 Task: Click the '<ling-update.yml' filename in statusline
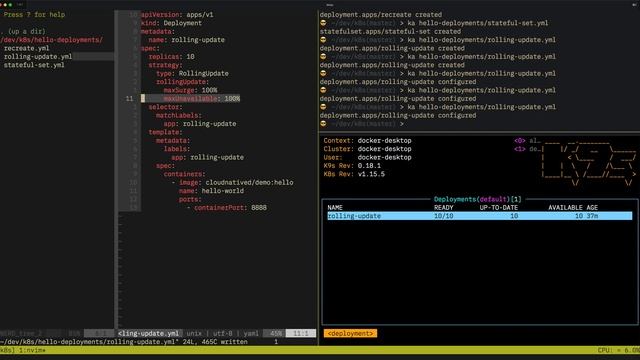[x=149, y=333]
